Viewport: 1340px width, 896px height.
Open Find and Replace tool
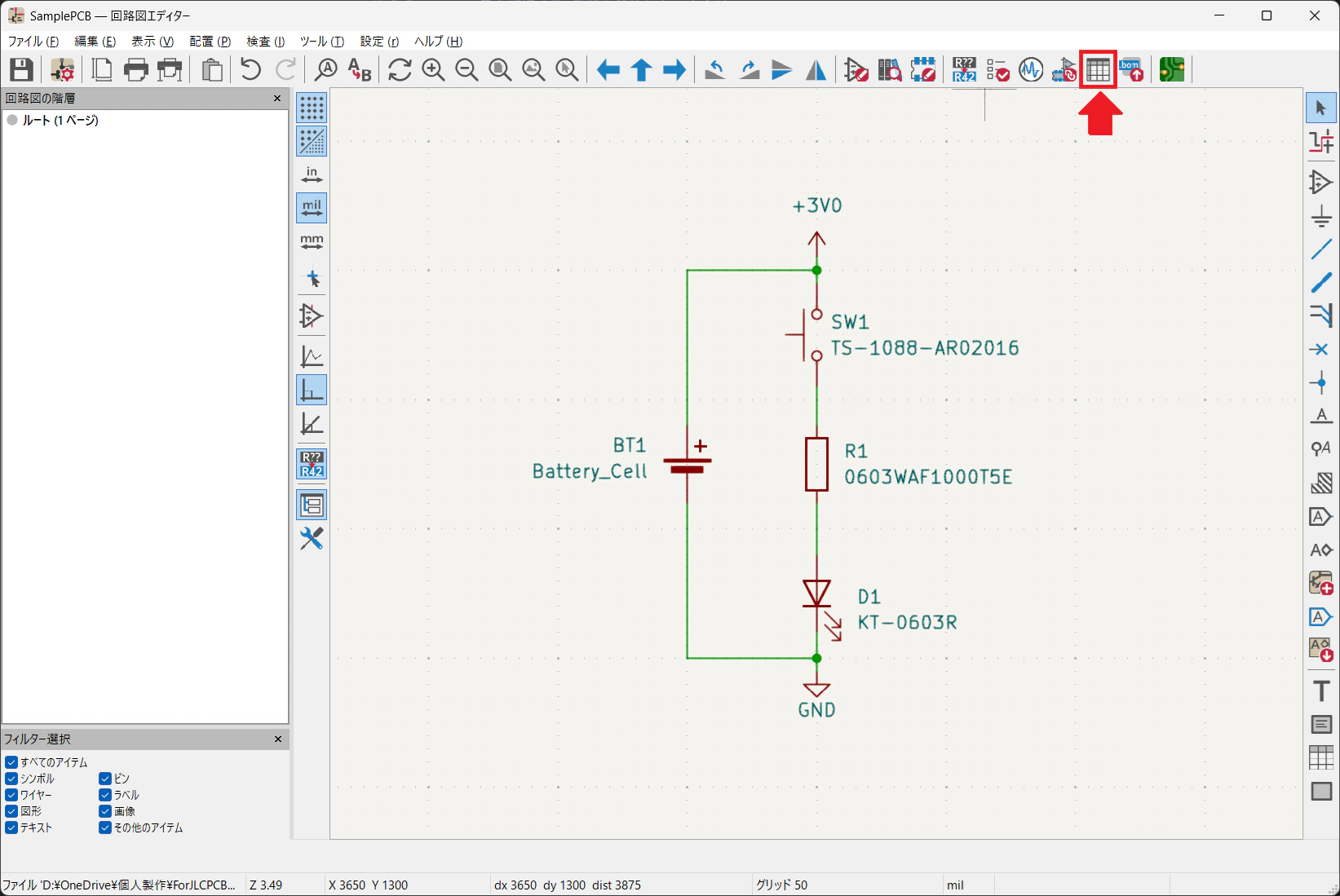[360, 70]
